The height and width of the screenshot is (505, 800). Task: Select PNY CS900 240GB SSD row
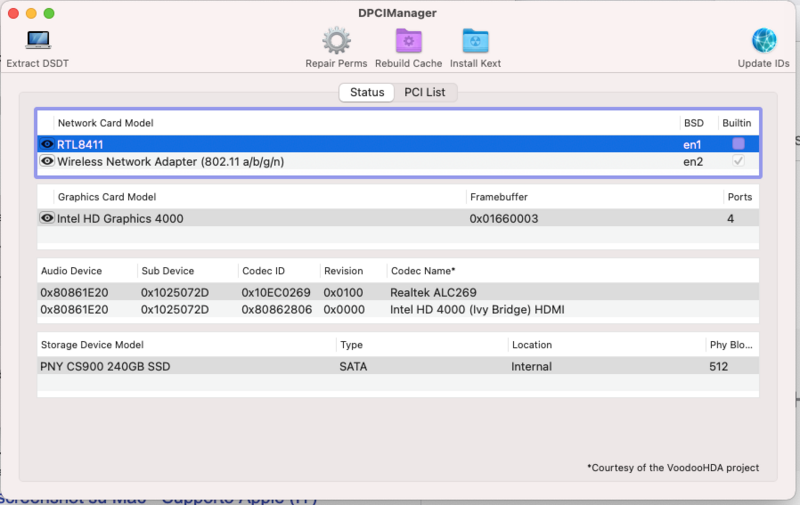tap(398, 366)
